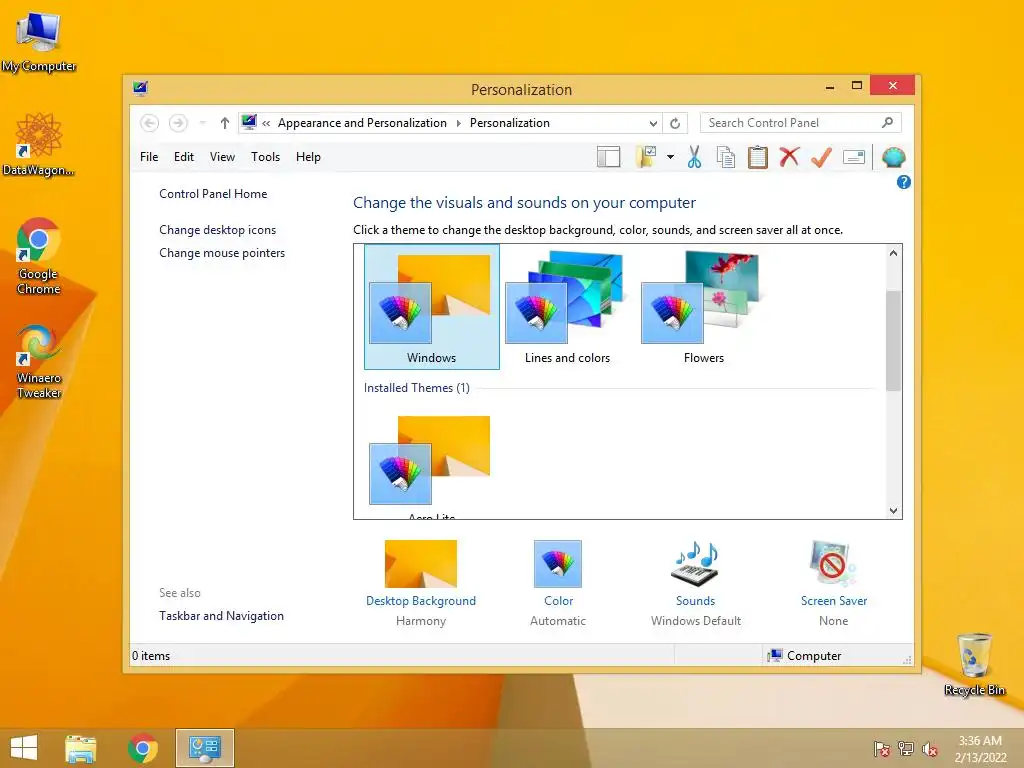This screenshot has height=768, width=1024.
Task: Expand the recent locations dropdown arrow
Action: [203, 123]
